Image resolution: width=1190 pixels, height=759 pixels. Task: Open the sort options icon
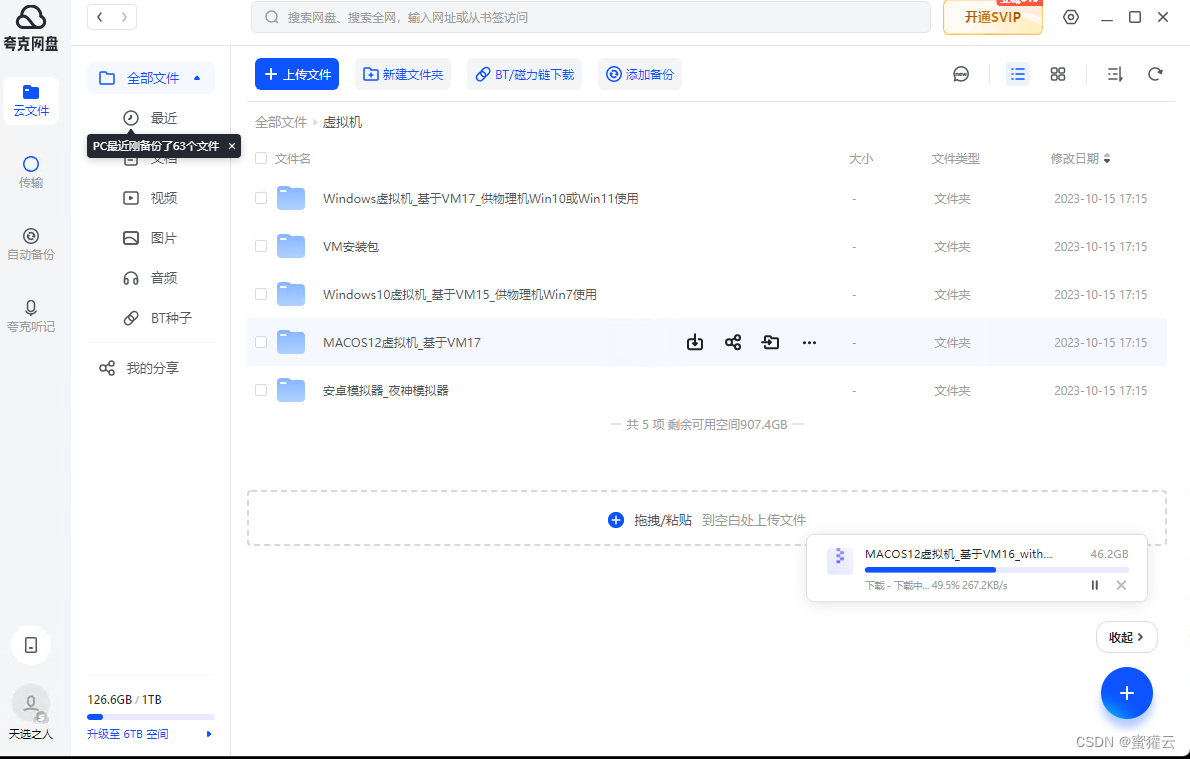tap(1115, 74)
